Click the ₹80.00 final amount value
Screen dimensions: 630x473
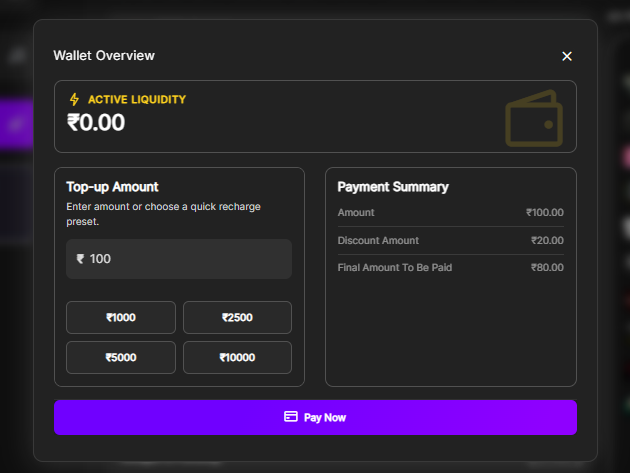tap(547, 268)
